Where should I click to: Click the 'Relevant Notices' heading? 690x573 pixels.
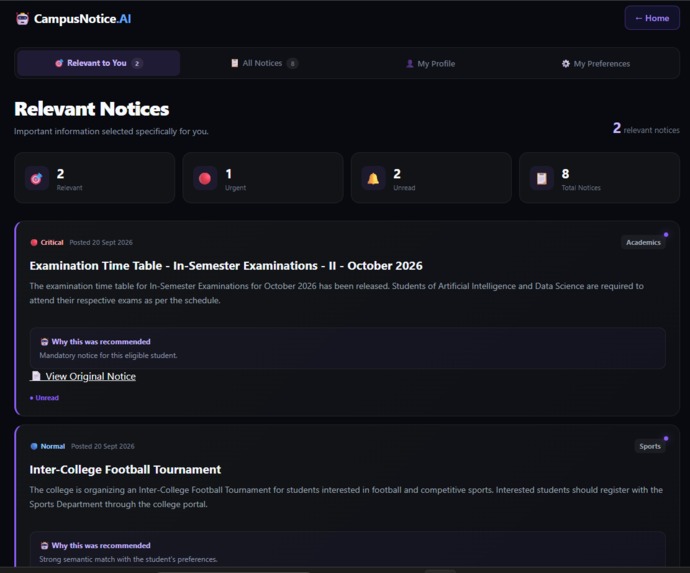point(92,109)
